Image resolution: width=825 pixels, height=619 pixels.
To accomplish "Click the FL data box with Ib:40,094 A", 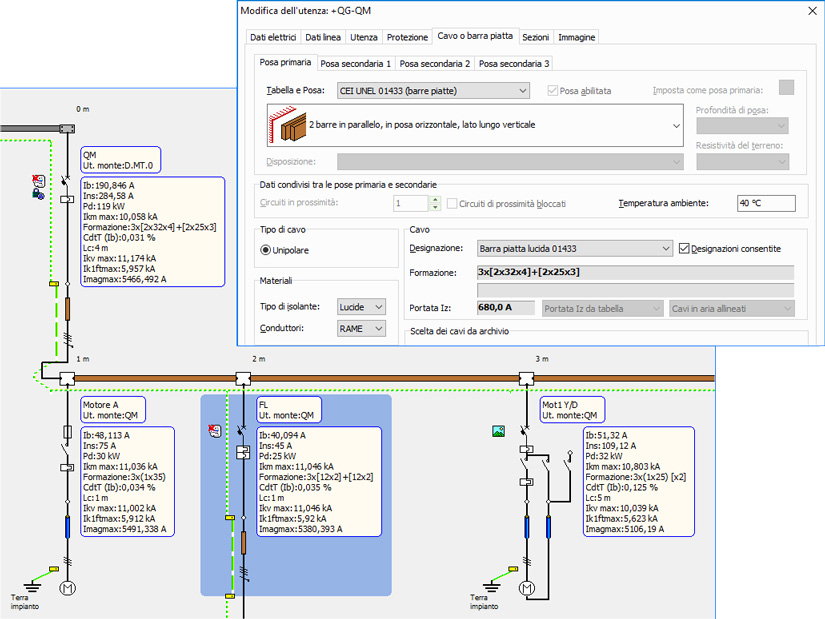I will [319, 482].
